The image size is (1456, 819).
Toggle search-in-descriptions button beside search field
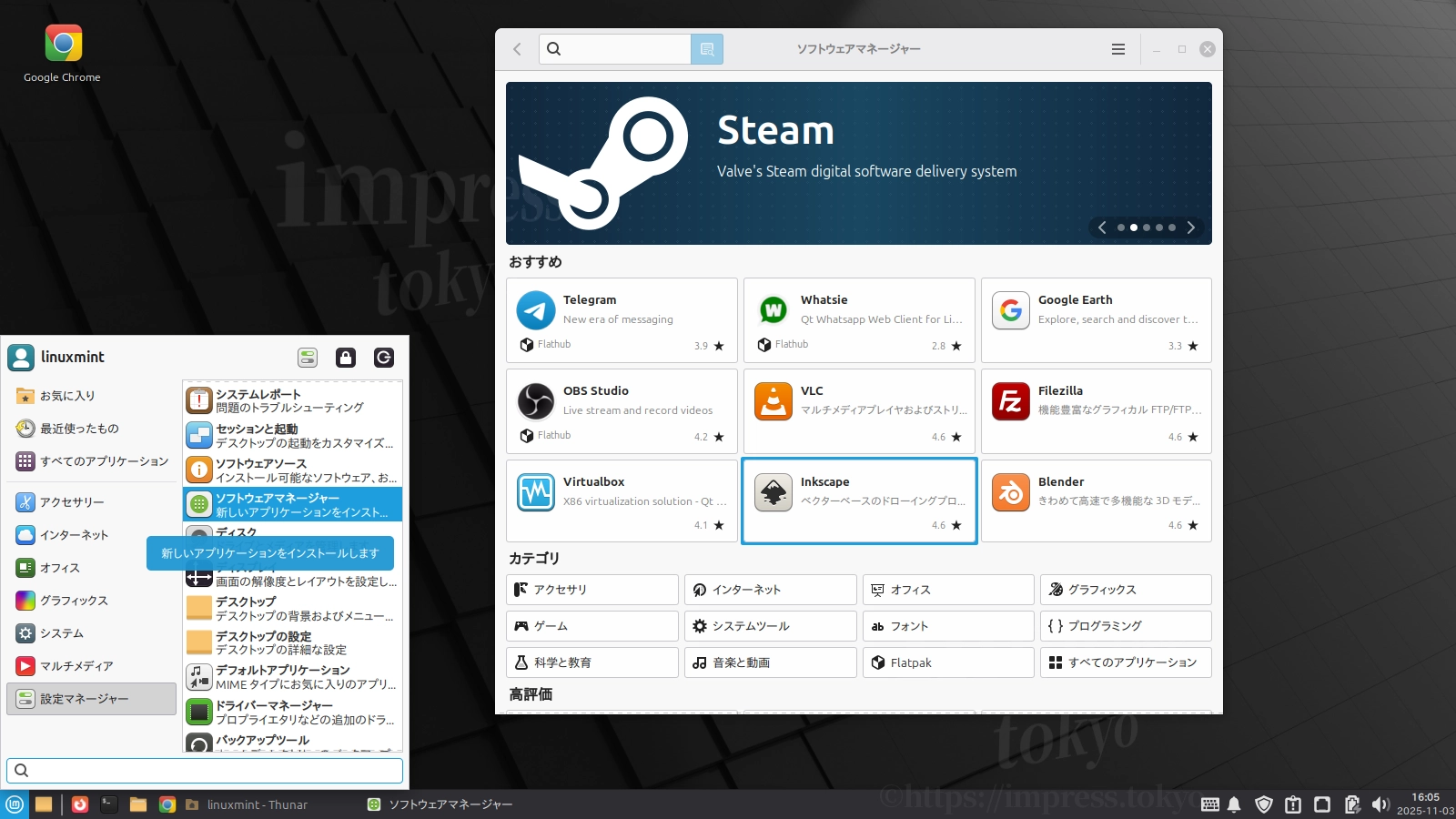[x=707, y=49]
